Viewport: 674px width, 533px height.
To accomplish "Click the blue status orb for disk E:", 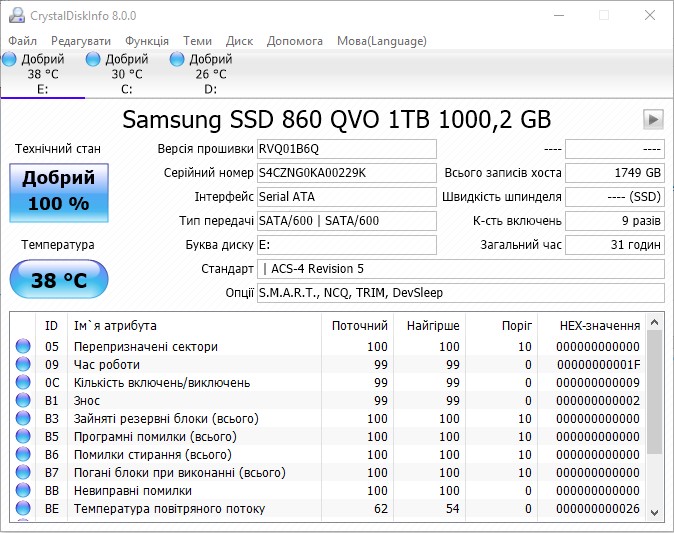I will pos(9,59).
